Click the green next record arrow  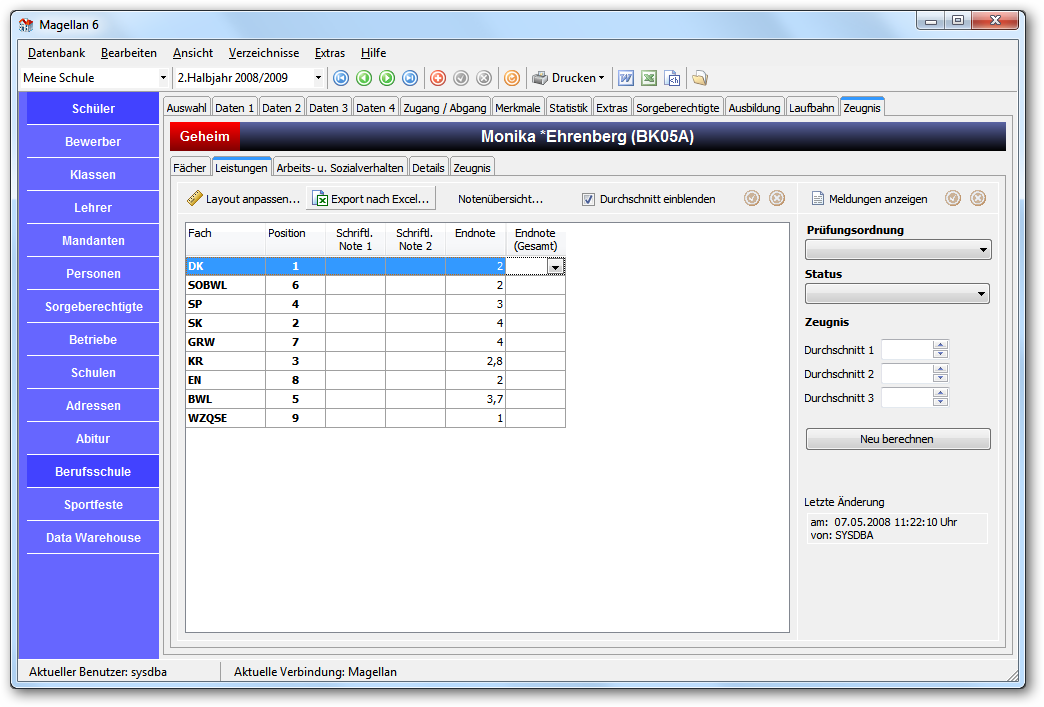[x=387, y=79]
